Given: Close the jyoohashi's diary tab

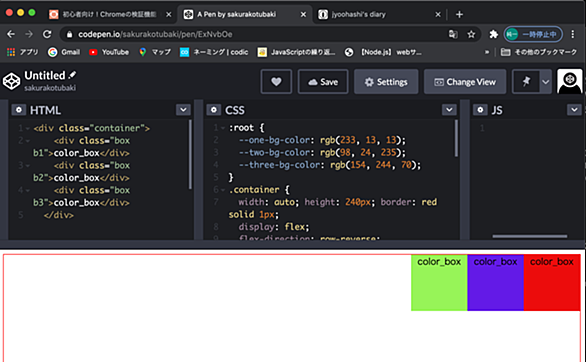Looking at the screenshot, I should 438,15.
